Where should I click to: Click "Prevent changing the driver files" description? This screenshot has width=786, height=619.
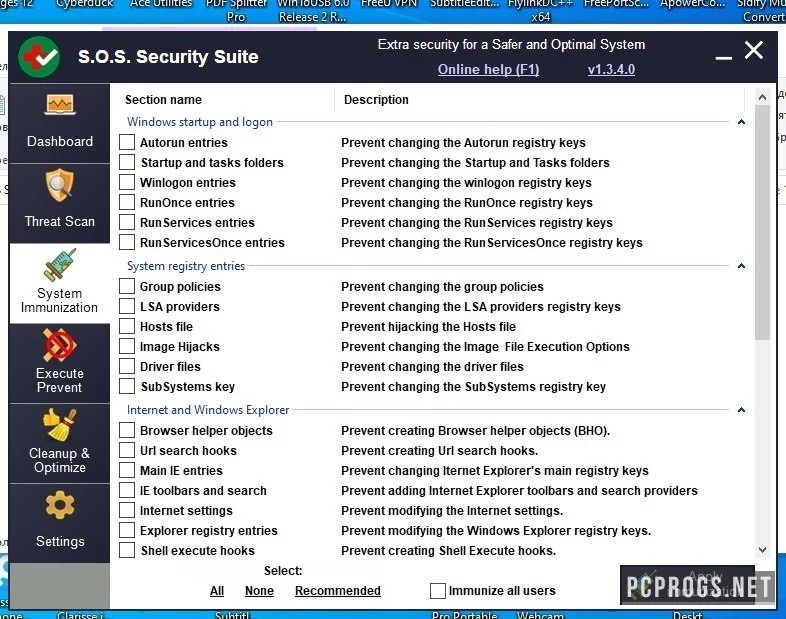(432, 367)
